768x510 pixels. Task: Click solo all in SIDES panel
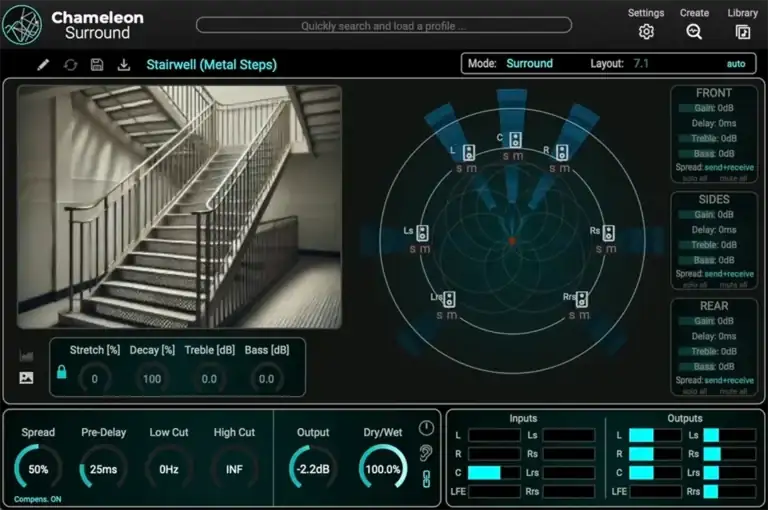pyautogui.click(x=695, y=285)
